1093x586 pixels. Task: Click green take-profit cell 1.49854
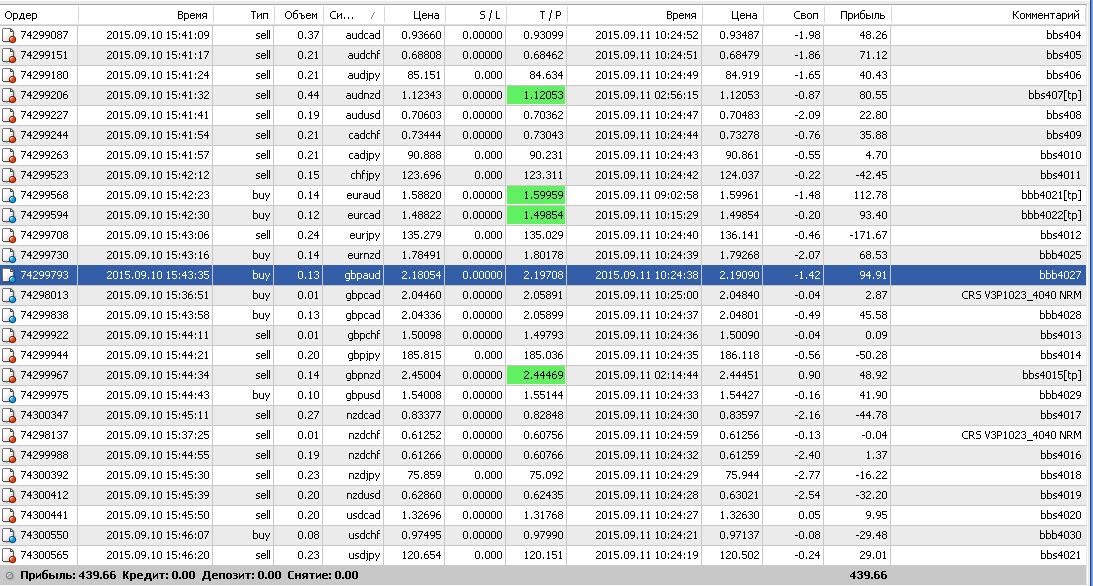(x=536, y=215)
